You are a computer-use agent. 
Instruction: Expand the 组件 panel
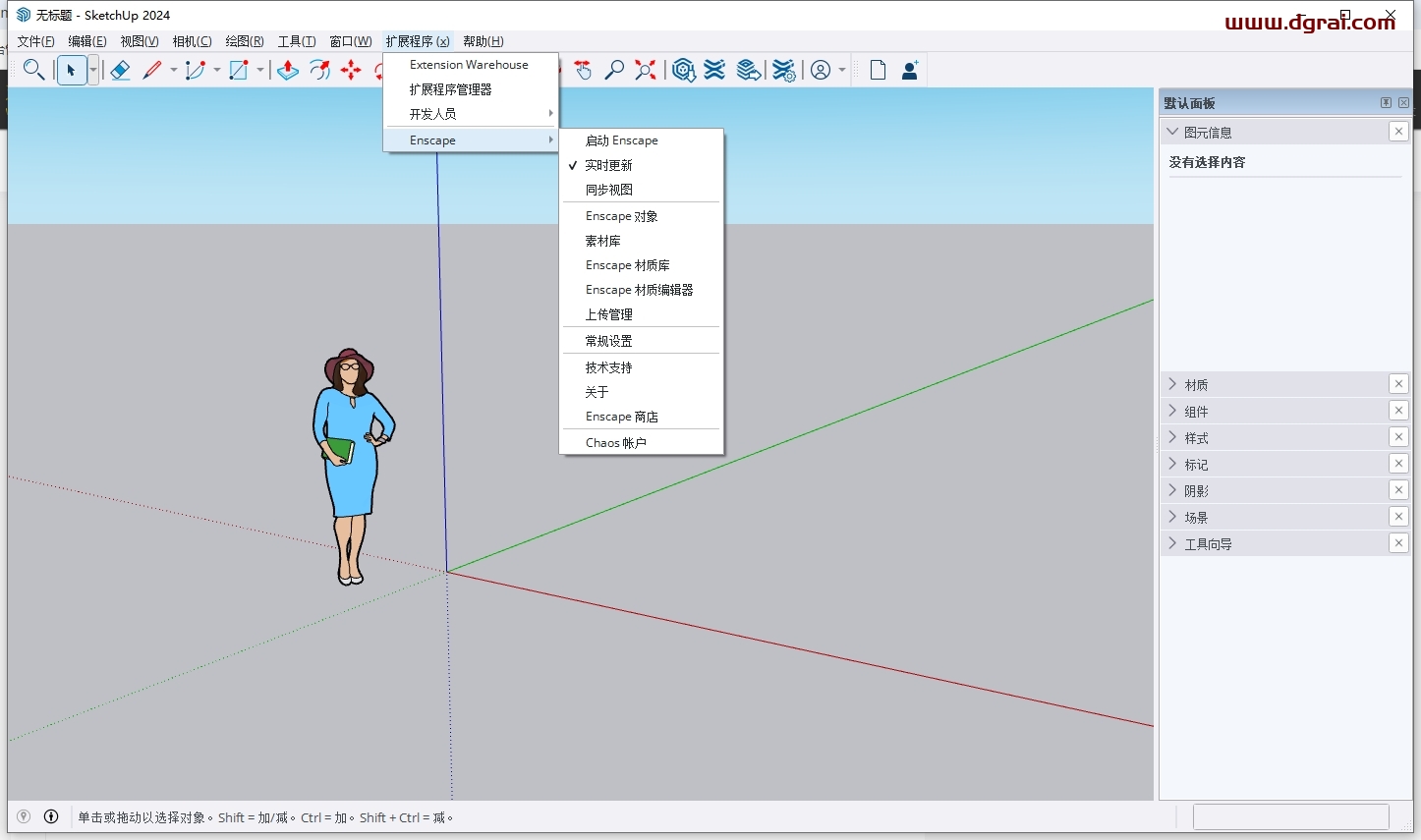[1172, 411]
